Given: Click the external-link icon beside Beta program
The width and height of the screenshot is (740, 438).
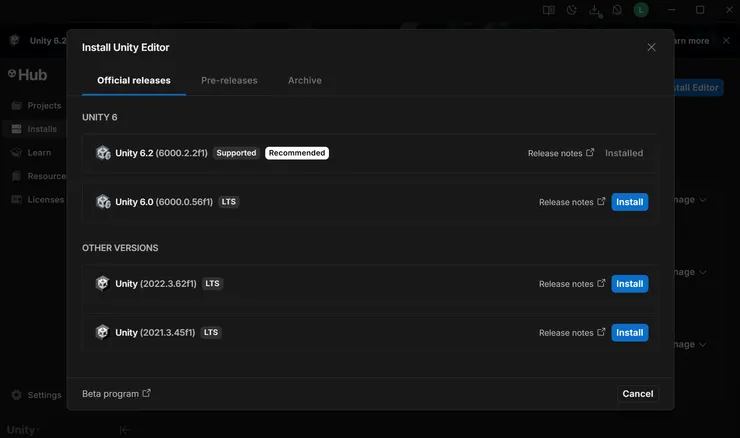Looking at the screenshot, I should (x=147, y=393).
